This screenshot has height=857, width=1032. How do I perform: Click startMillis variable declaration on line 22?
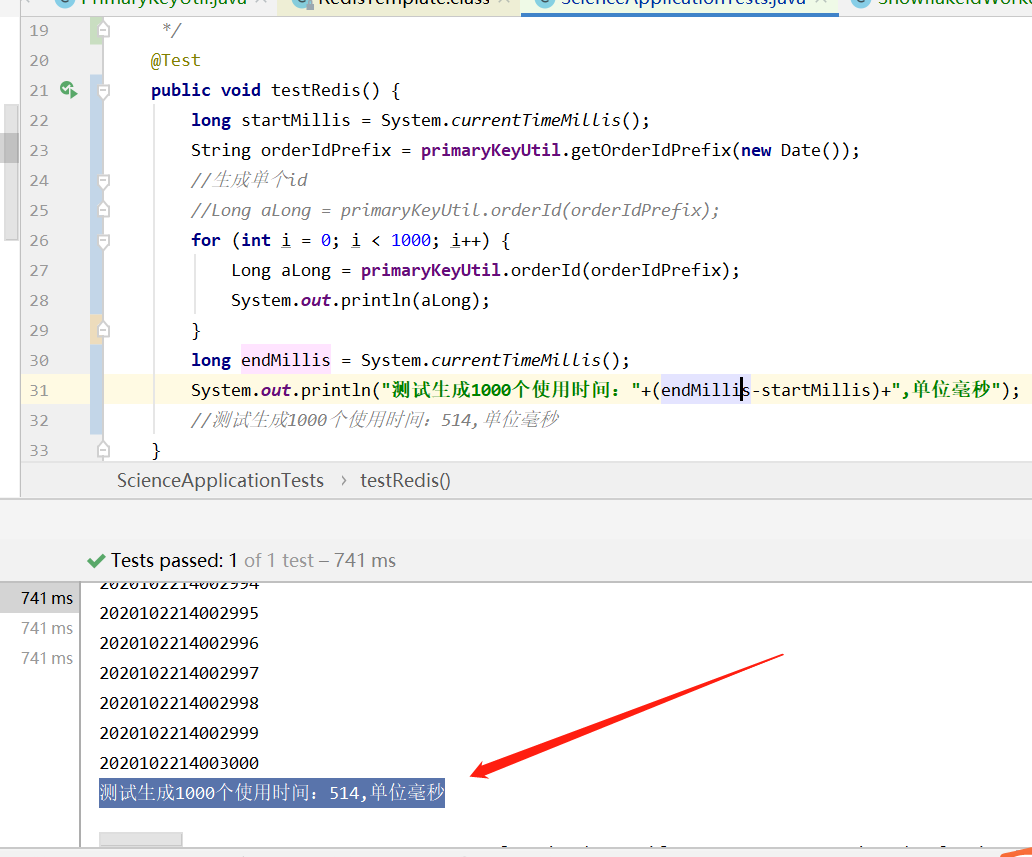pos(296,120)
